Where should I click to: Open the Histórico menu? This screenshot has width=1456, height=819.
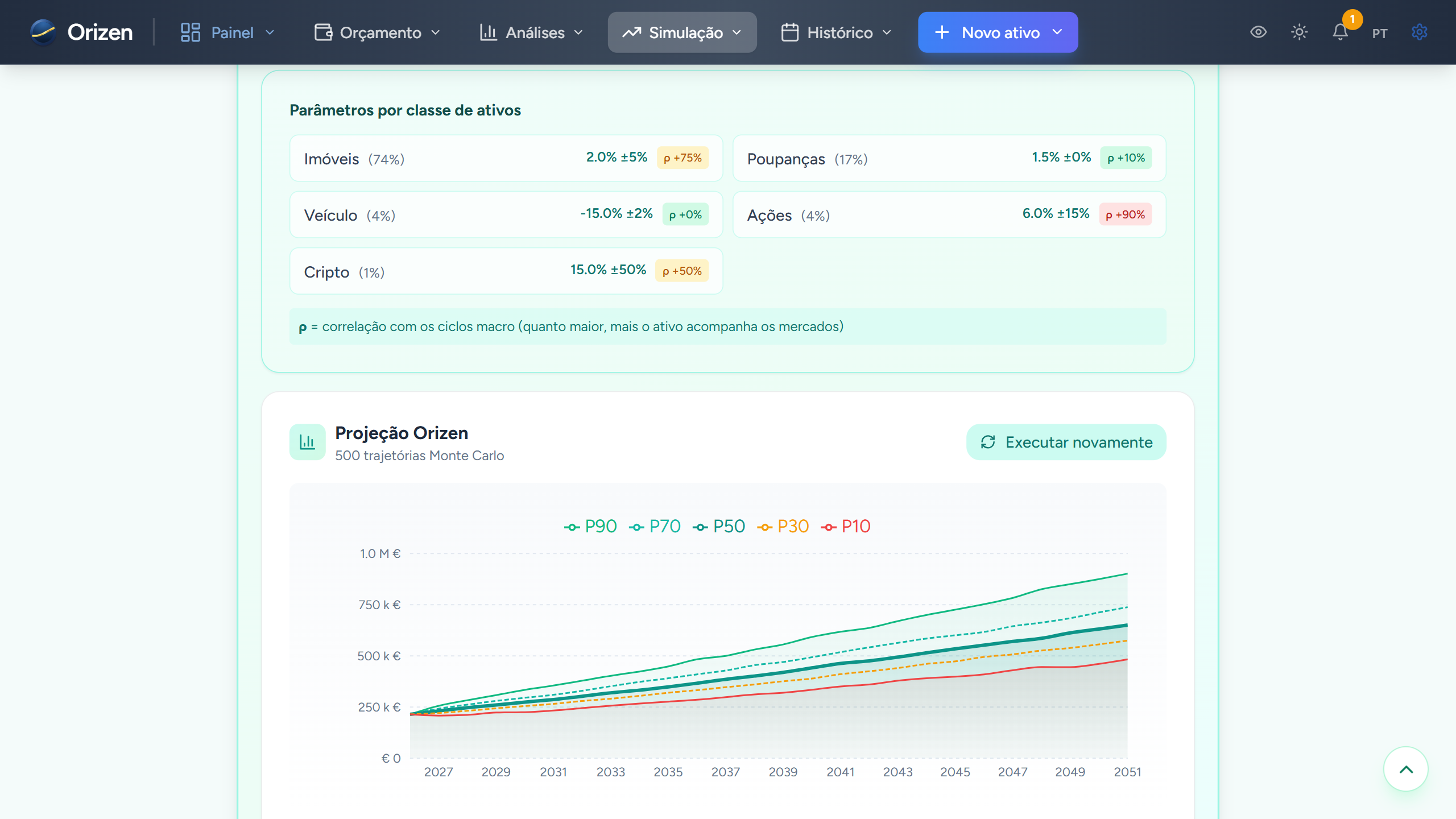pyautogui.click(x=836, y=32)
